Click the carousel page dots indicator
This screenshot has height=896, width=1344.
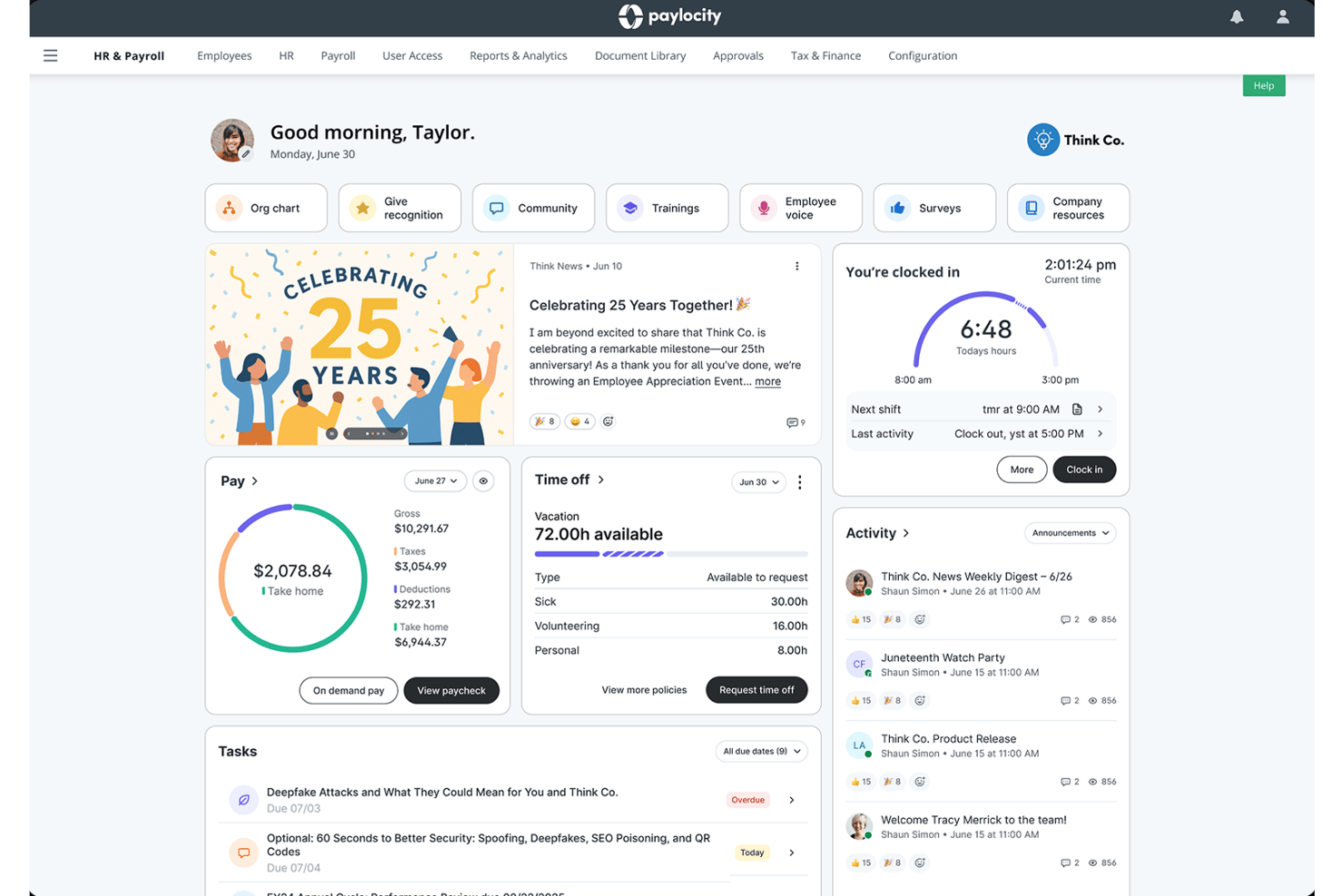[x=375, y=434]
